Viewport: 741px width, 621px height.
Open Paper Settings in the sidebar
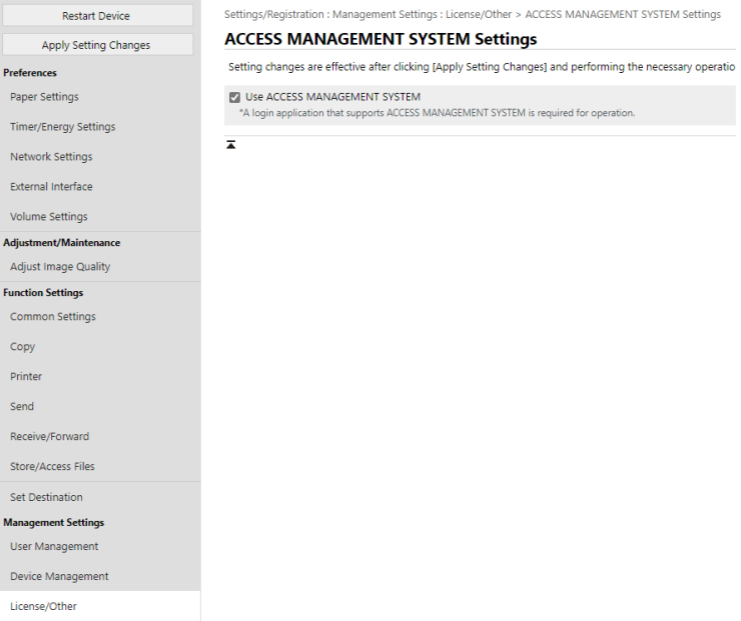click(x=44, y=97)
